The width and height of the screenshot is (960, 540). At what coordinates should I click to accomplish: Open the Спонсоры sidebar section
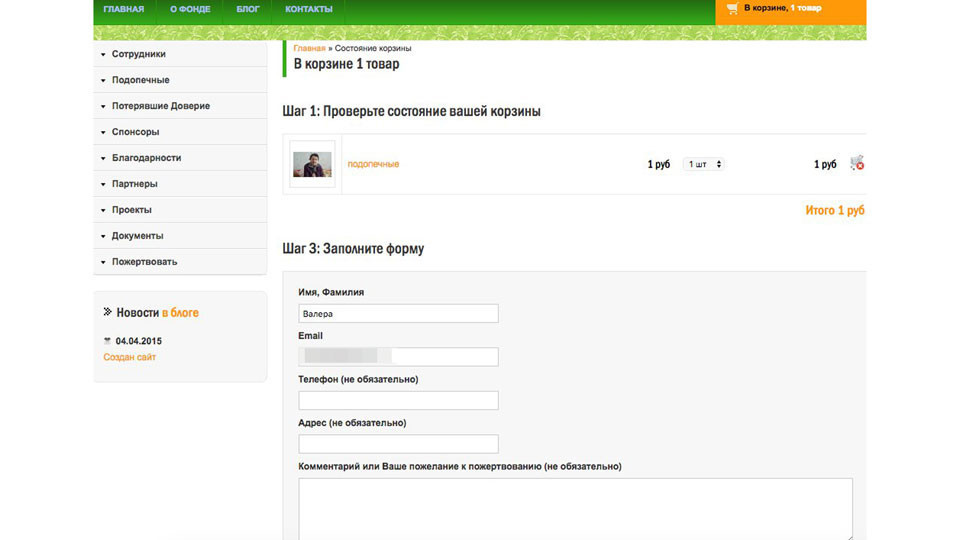[x=180, y=132]
